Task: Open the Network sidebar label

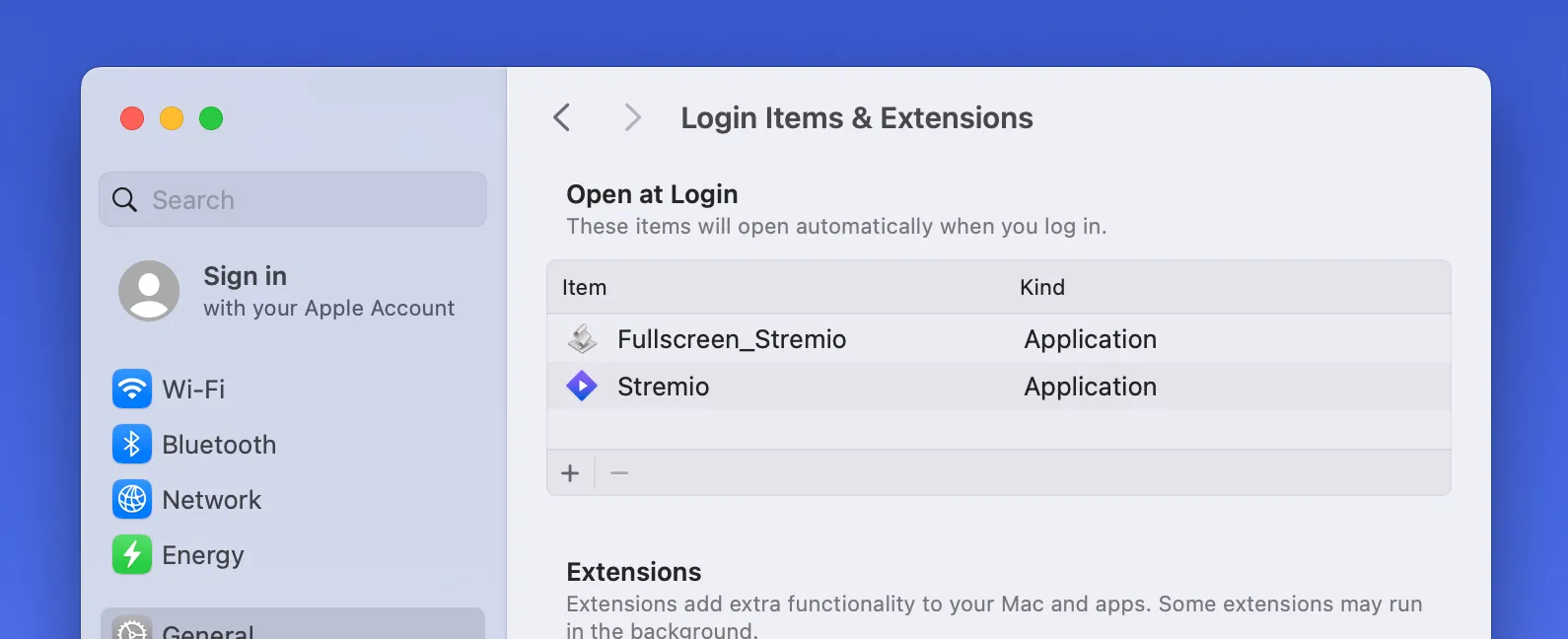Action: 211,500
